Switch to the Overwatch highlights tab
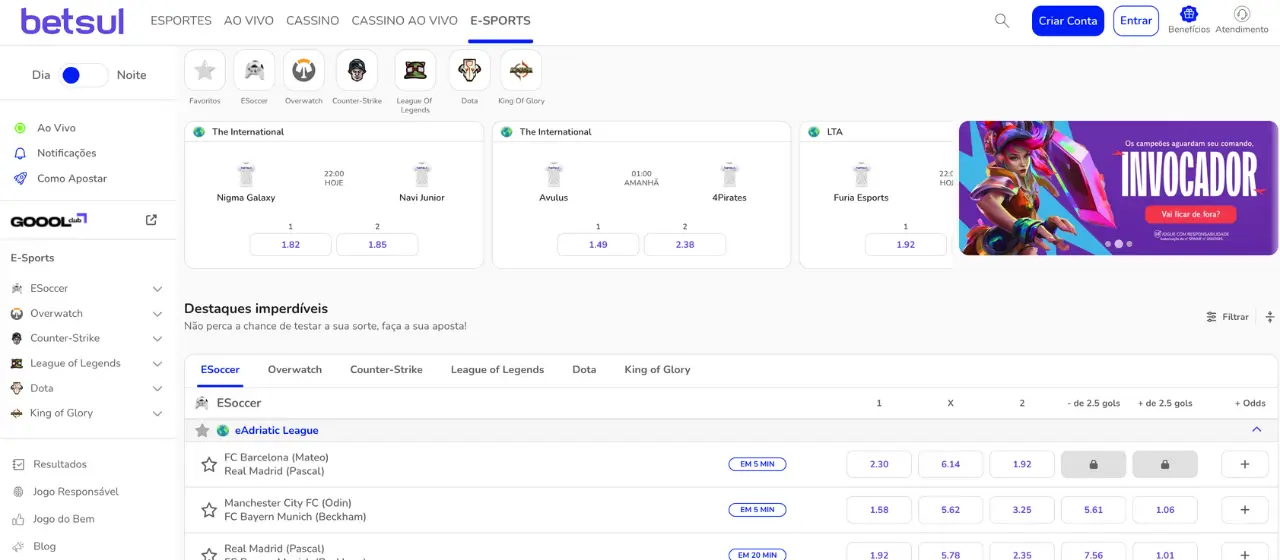The height and width of the screenshot is (560, 1280). (x=295, y=369)
